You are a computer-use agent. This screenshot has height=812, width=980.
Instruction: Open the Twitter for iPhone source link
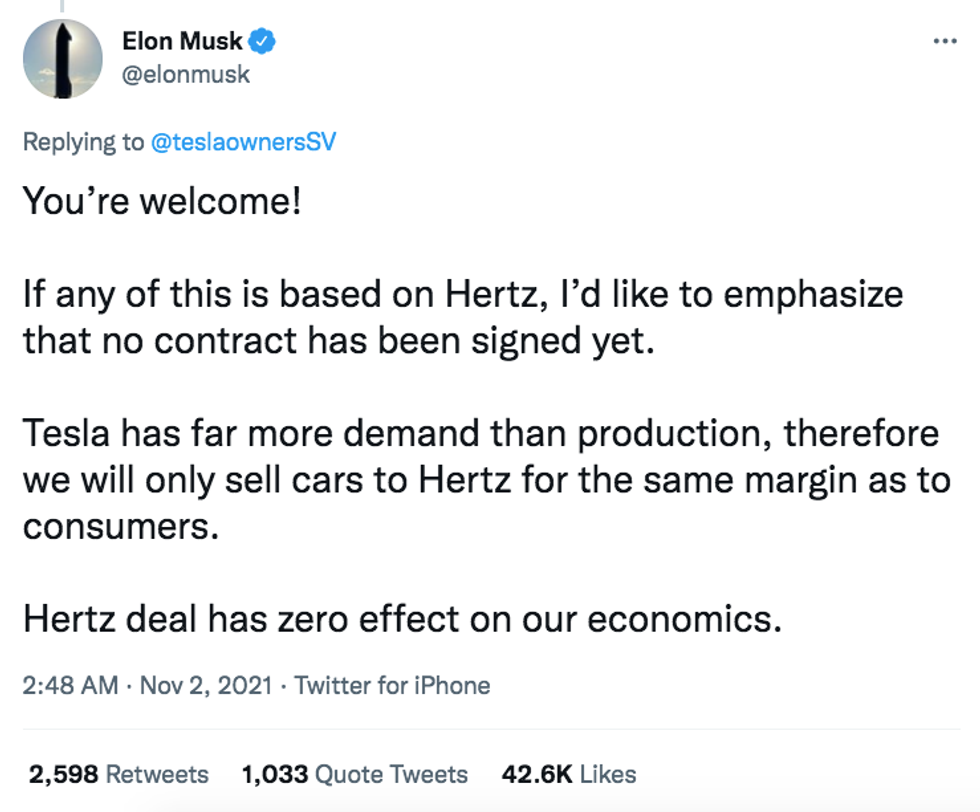[x=392, y=686]
